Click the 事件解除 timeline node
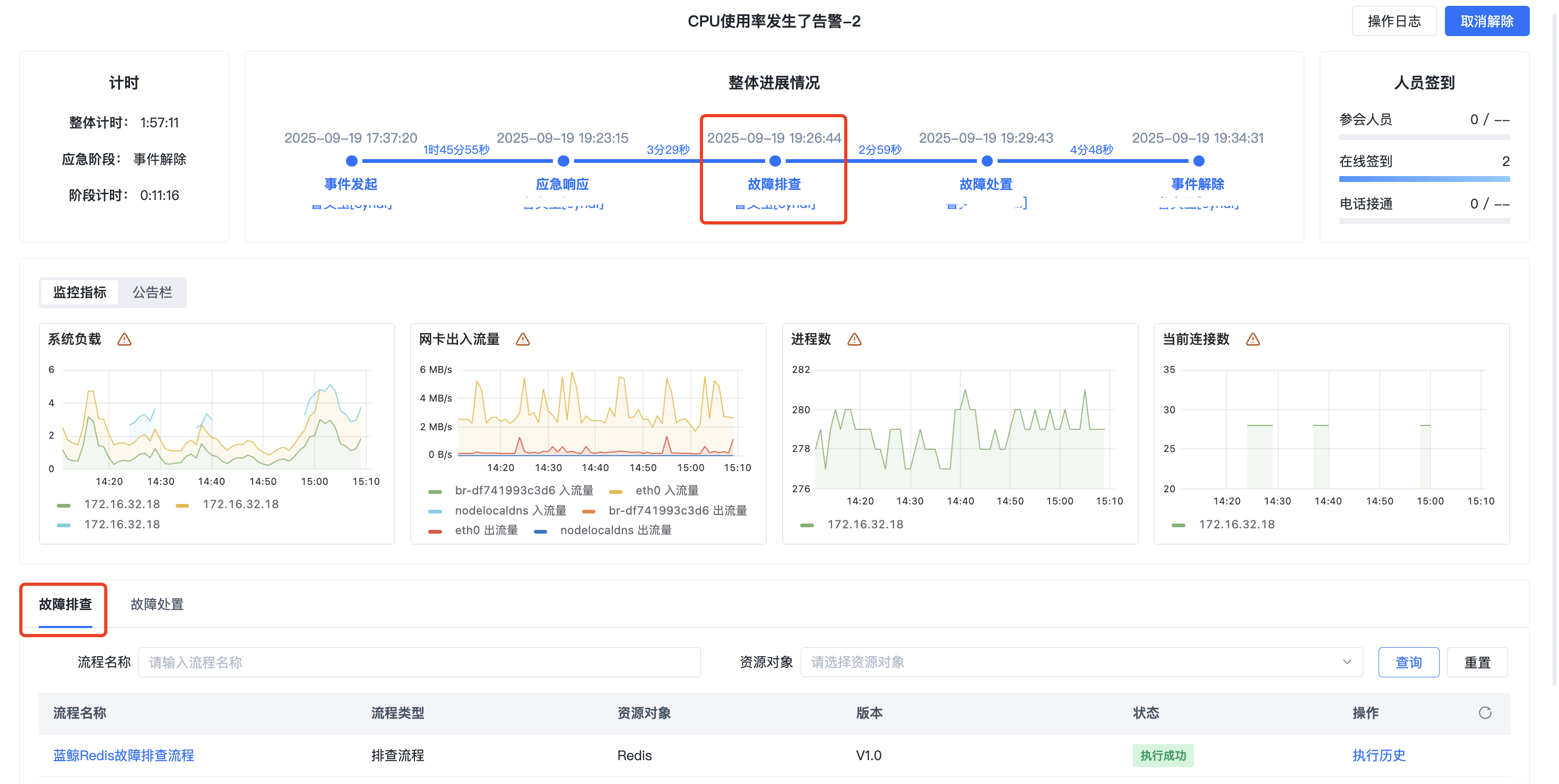Viewport: 1559px width, 784px height. pyautogui.click(x=1198, y=161)
